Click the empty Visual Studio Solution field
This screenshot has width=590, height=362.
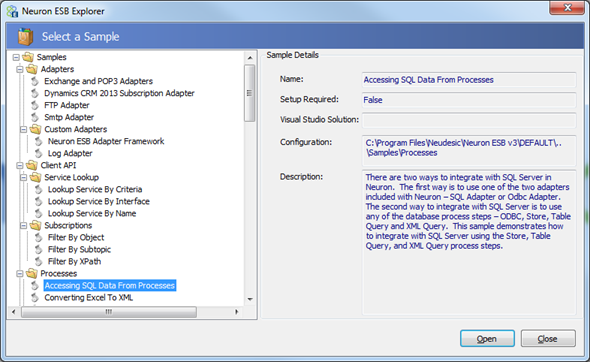click(x=469, y=120)
